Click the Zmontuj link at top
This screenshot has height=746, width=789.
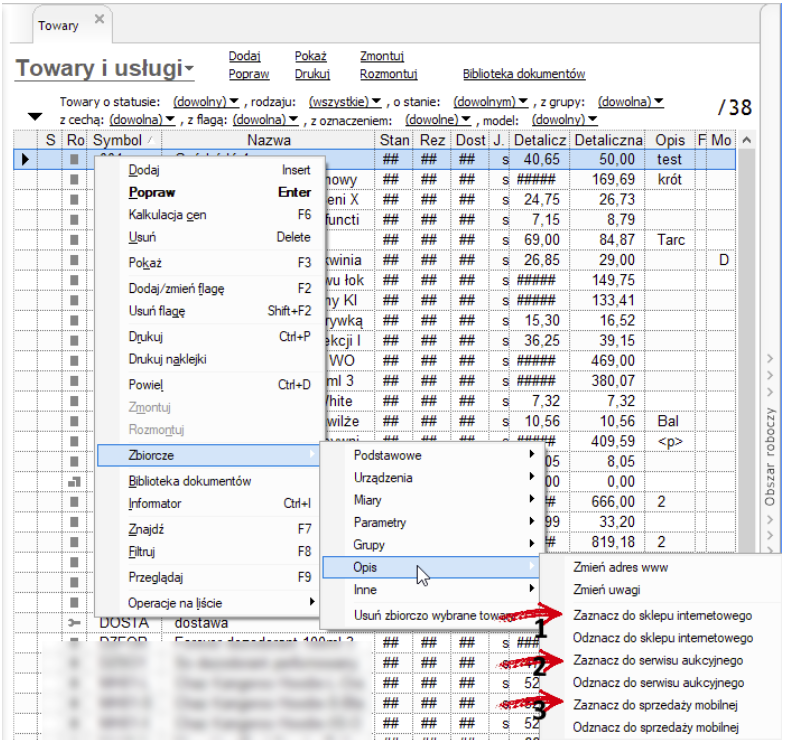click(x=382, y=56)
